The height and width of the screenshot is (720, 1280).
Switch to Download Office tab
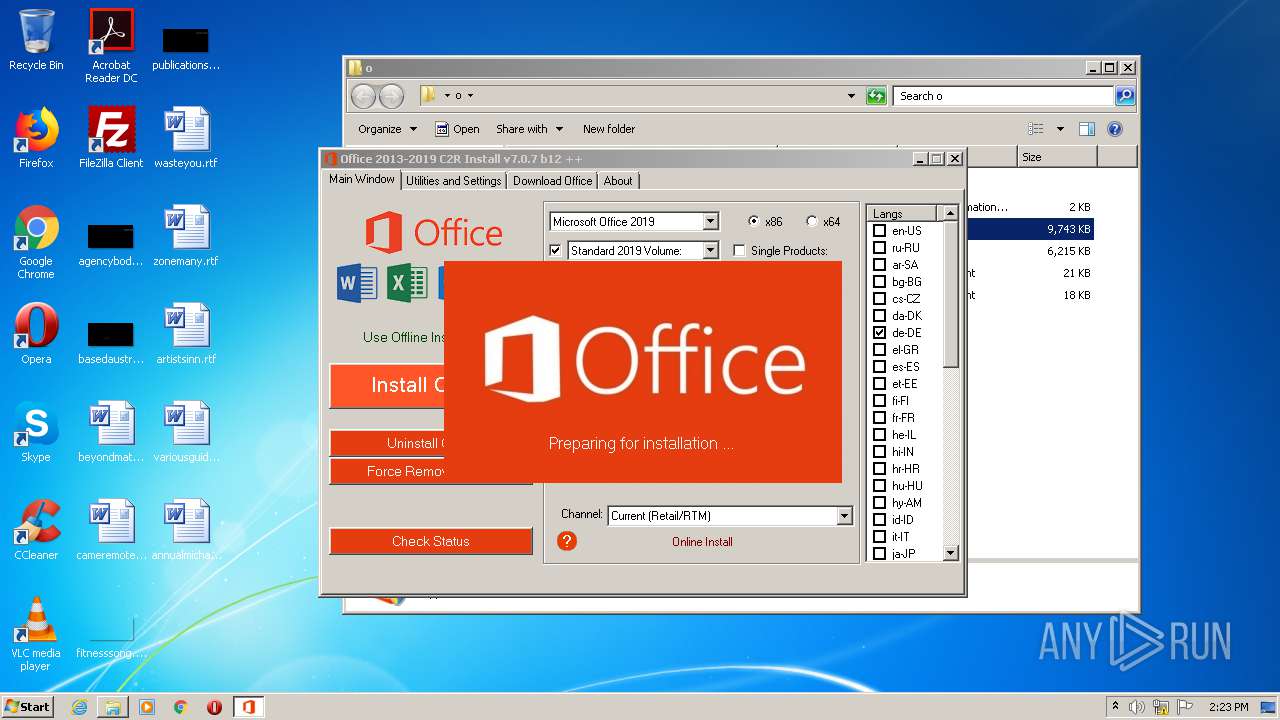(x=552, y=181)
